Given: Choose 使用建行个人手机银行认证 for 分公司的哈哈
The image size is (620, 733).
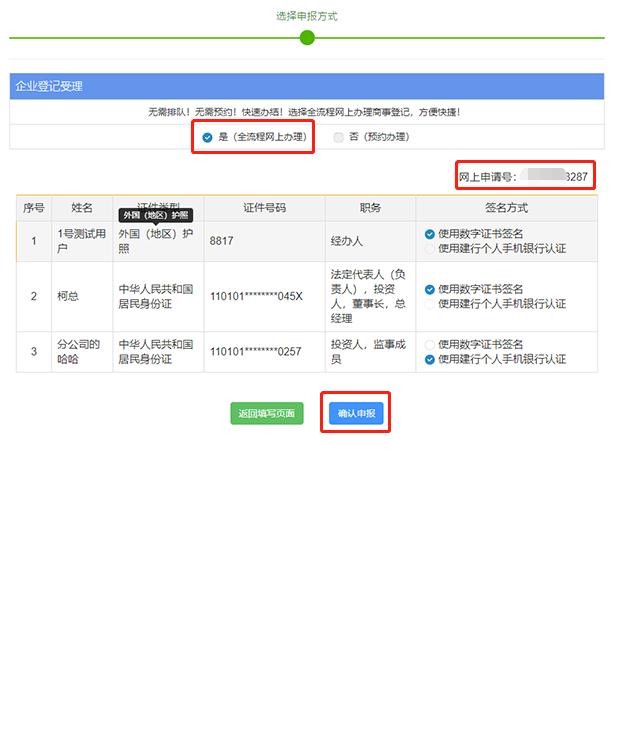Looking at the screenshot, I should coord(430,359).
